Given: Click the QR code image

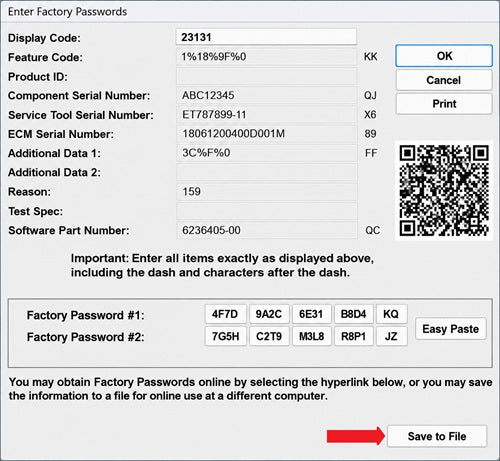Looking at the screenshot, I should click(x=444, y=191).
